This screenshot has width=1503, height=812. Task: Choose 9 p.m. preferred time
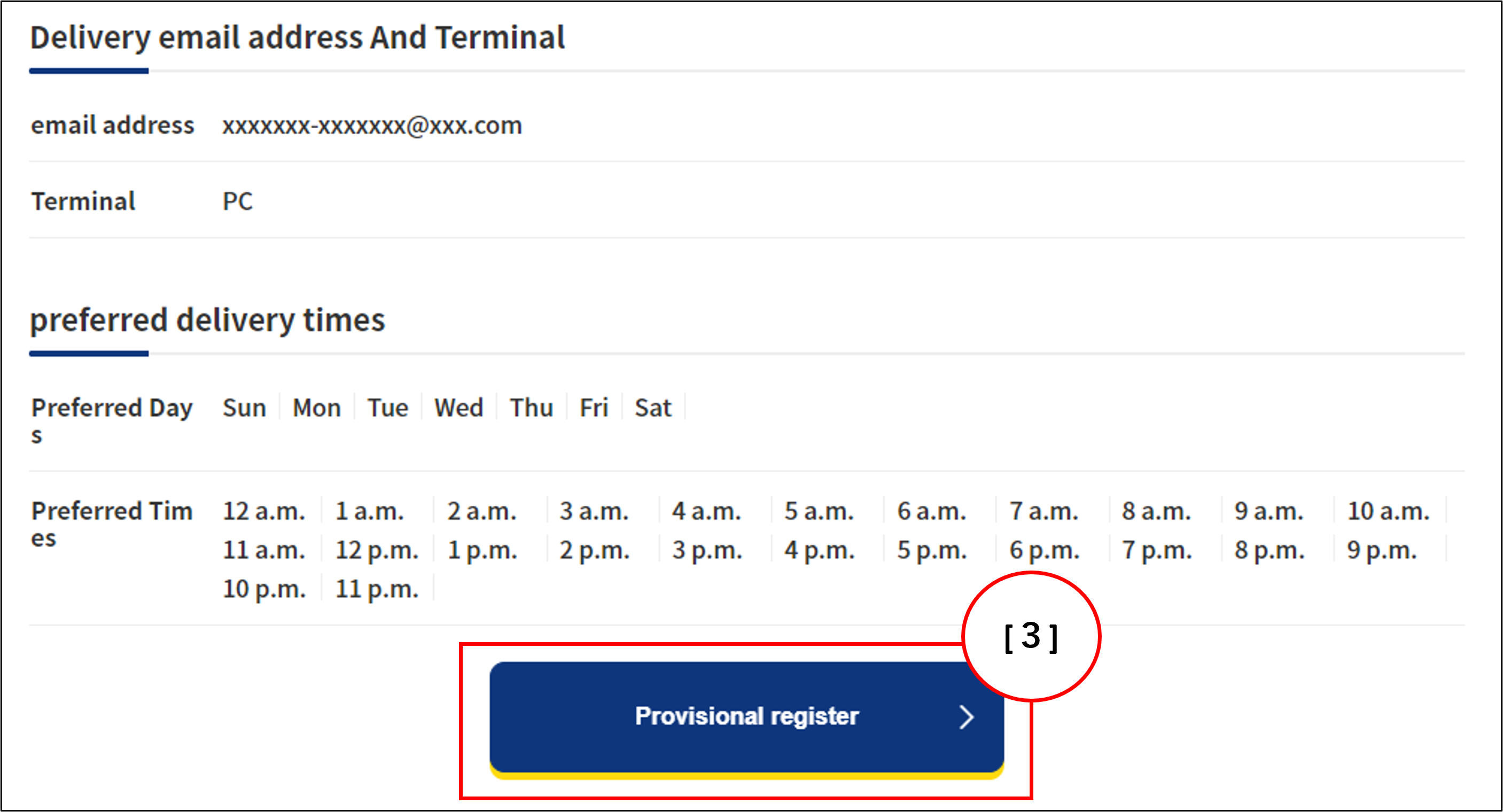click(x=1382, y=550)
